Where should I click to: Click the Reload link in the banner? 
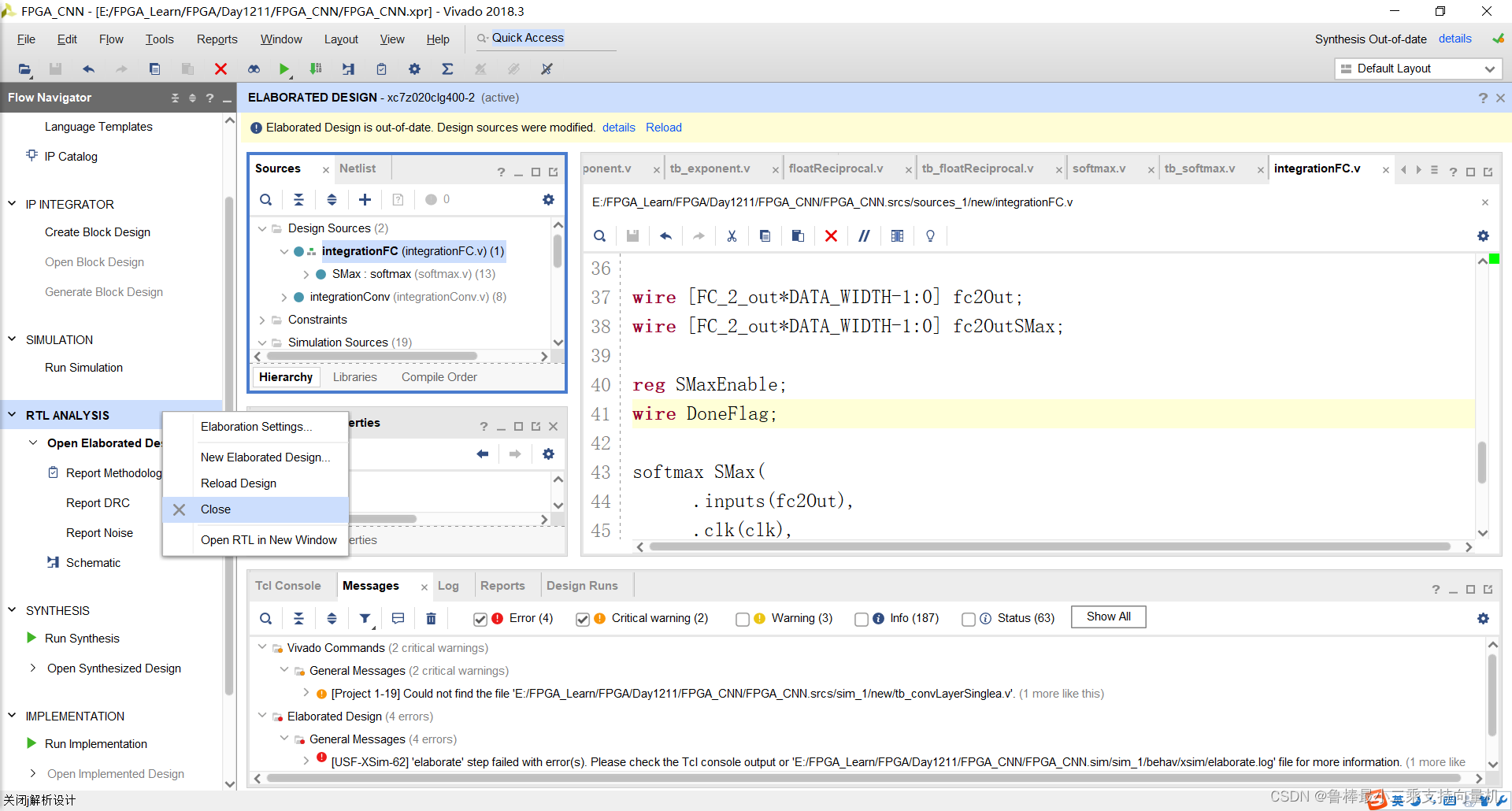(663, 128)
